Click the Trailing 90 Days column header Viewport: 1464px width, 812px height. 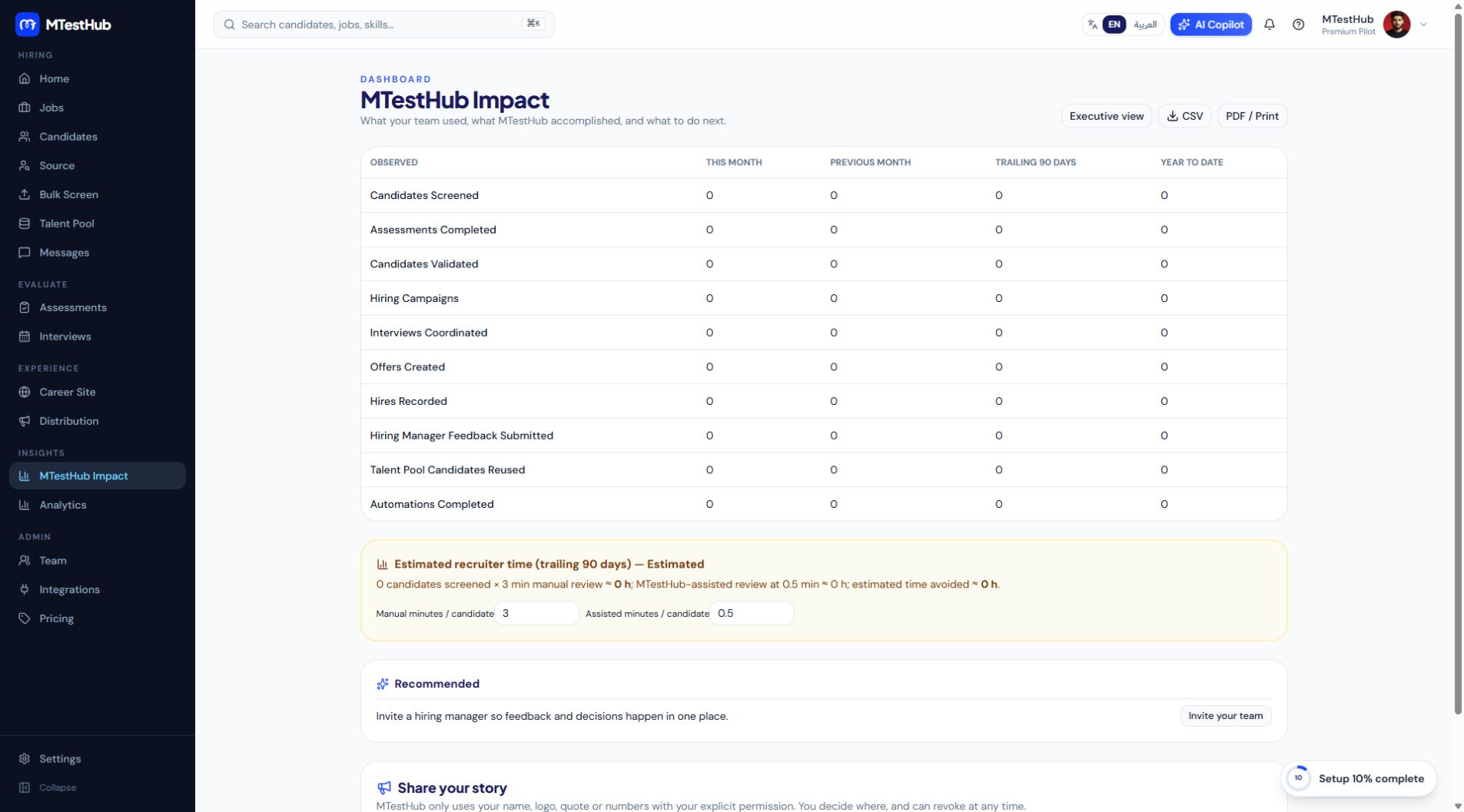pos(1035,162)
